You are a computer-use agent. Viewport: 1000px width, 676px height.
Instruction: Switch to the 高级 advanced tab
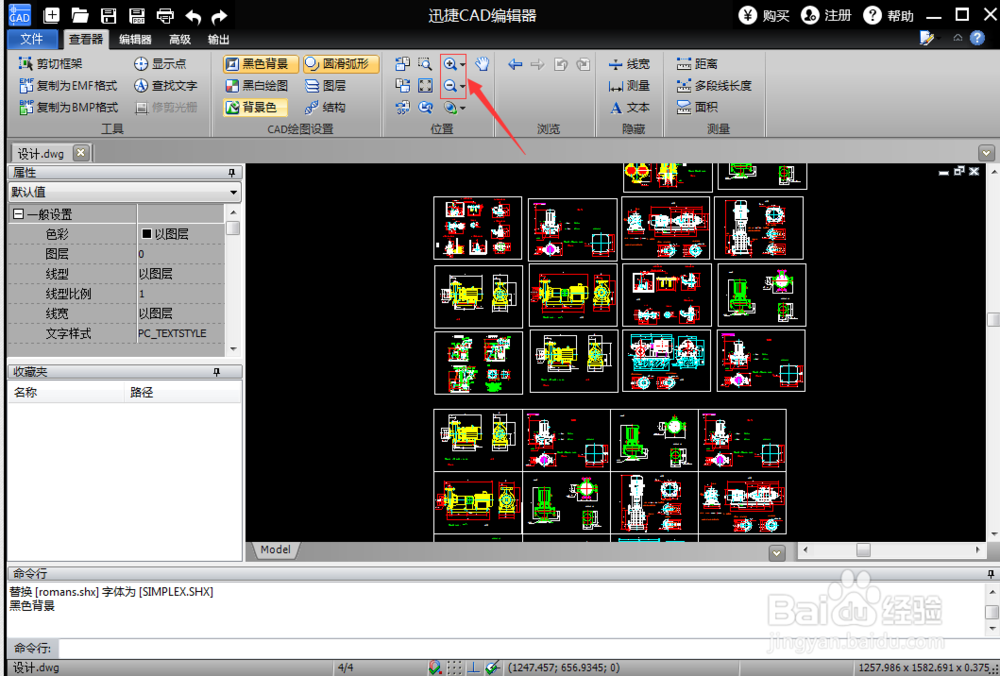[x=180, y=39]
